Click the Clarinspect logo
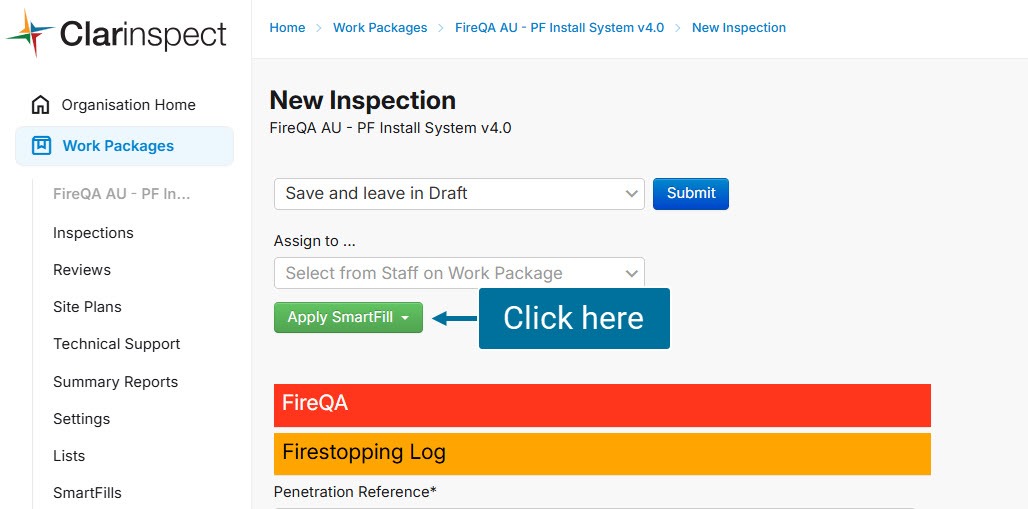Image resolution: width=1028 pixels, height=509 pixels. (116, 34)
